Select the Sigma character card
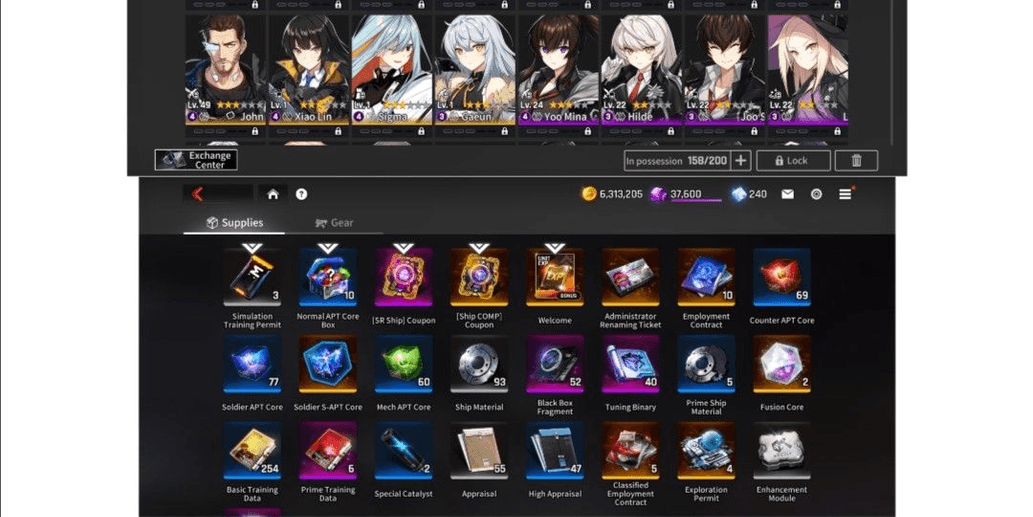The image size is (1033, 517). click(391, 69)
